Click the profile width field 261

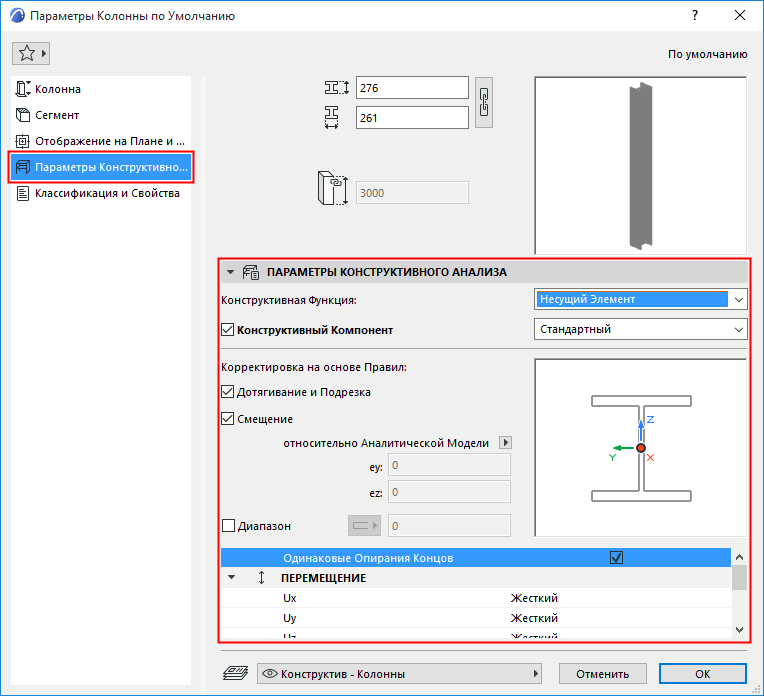tap(412, 117)
